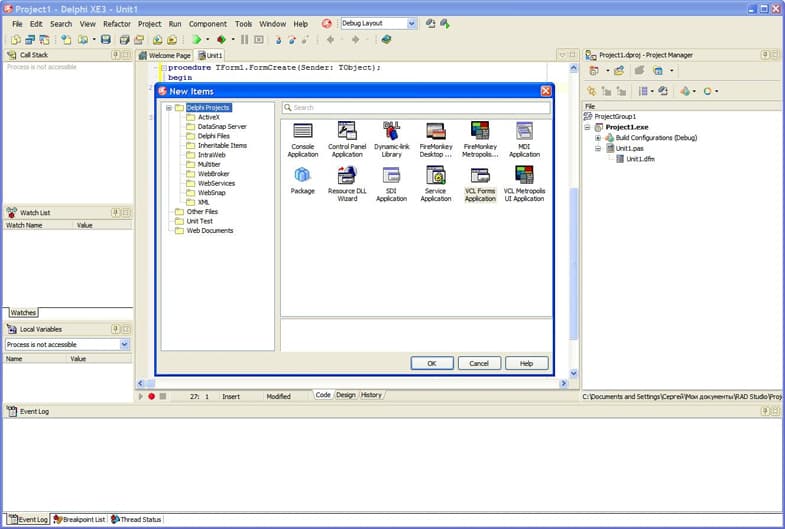Screen dimensions: 785x529
Task: Click the help book toolbar icon
Action: pos(386,40)
